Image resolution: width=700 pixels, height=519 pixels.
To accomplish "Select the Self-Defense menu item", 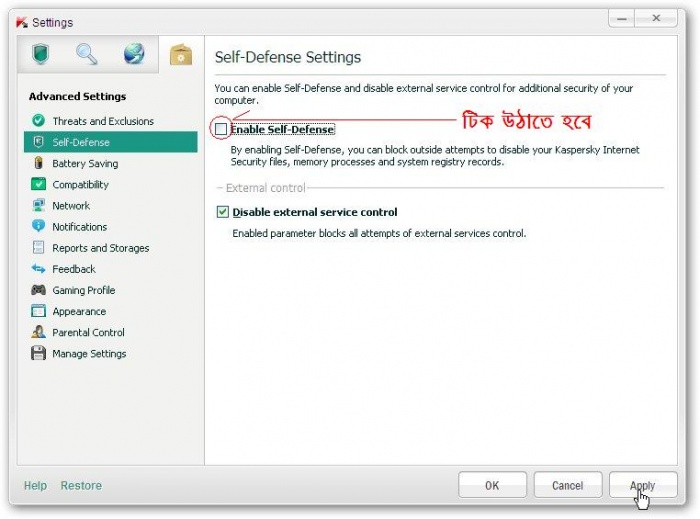I will click(x=110, y=142).
